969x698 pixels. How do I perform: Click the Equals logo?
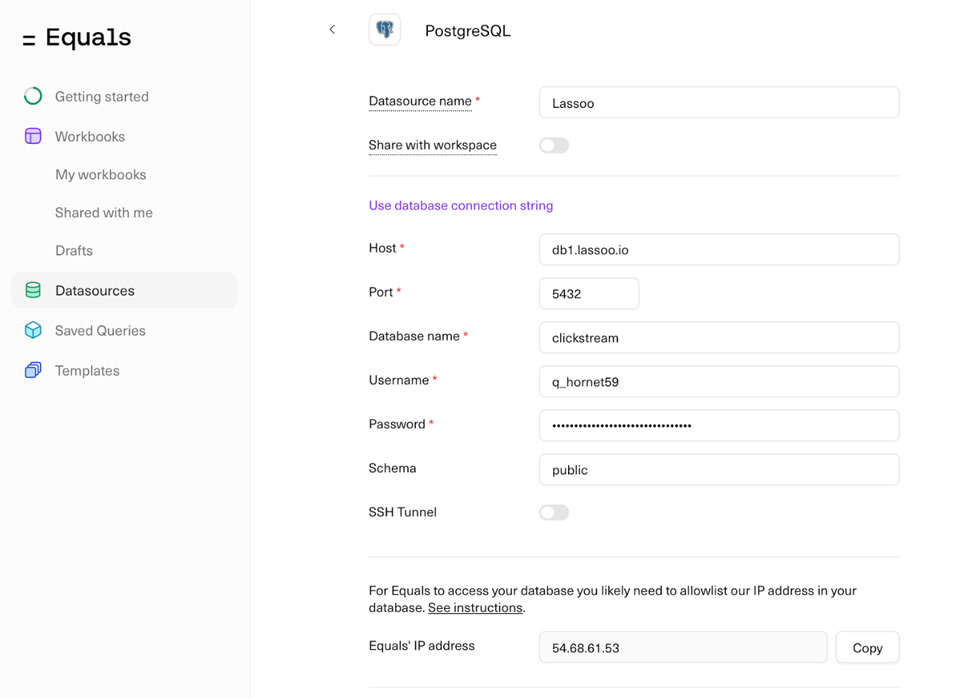pyautogui.click(x=77, y=38)
